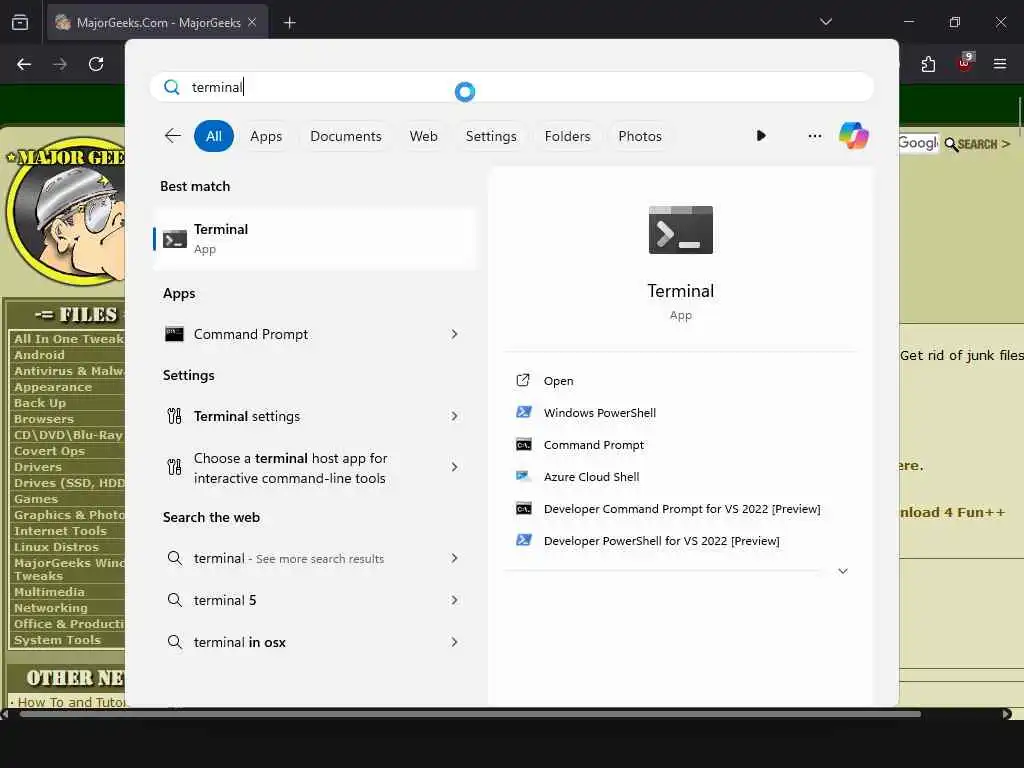Screen dimensions: 1024x768
Task: Expand the actions list with down chevron
Action: [842, 571]
